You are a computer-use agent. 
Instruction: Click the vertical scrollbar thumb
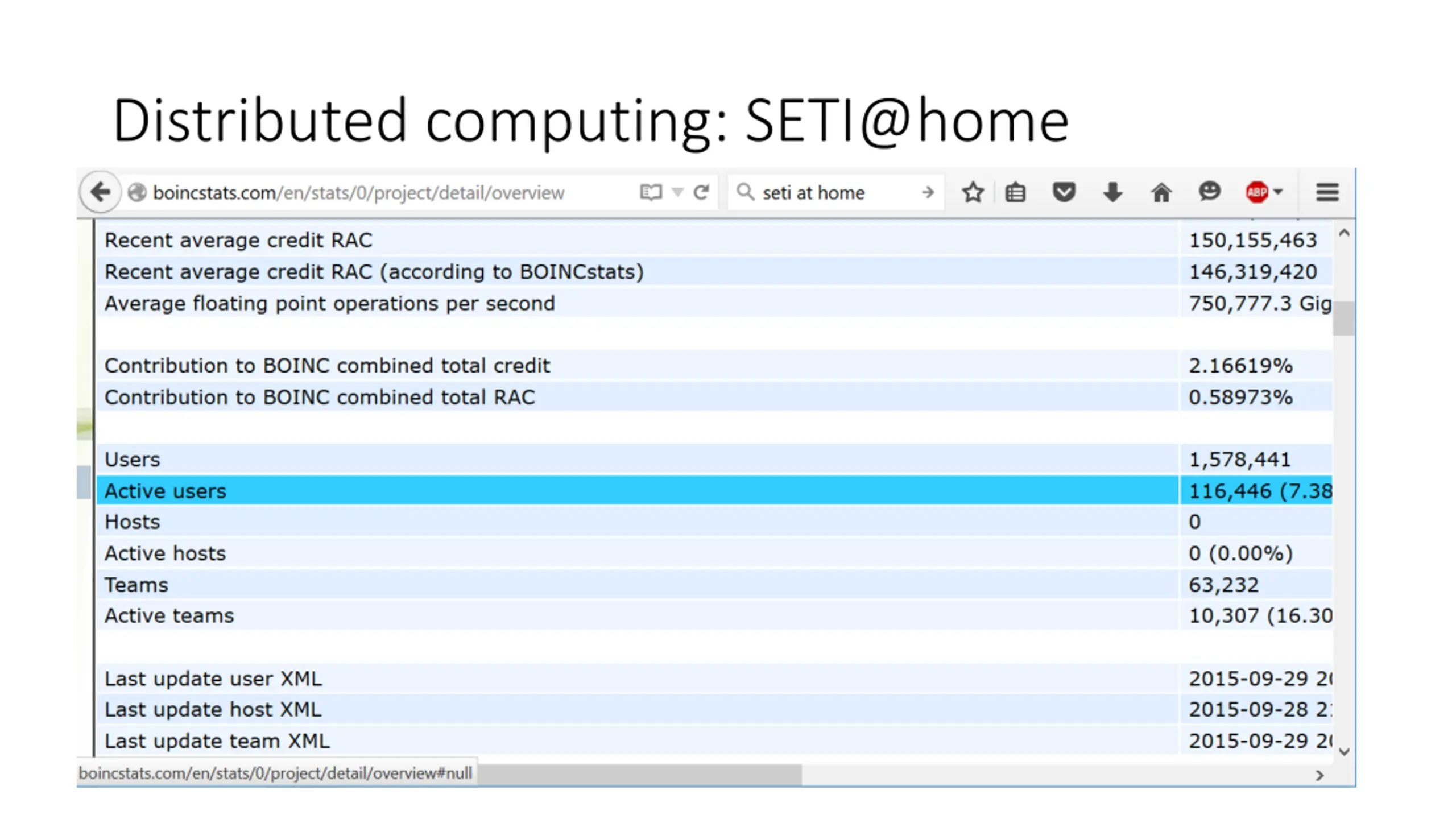point(1344,318)
